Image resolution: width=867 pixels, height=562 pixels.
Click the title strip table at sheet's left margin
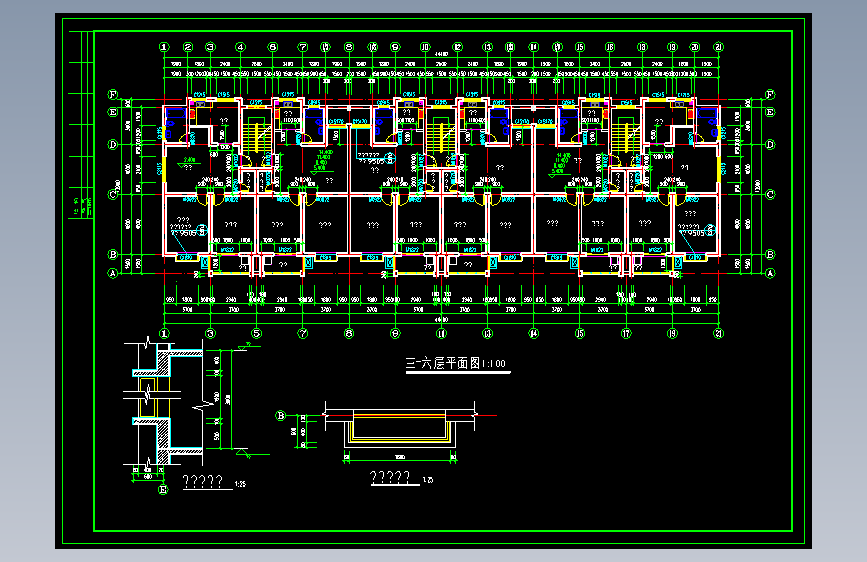pyautogui.click(x=81, y=124)
